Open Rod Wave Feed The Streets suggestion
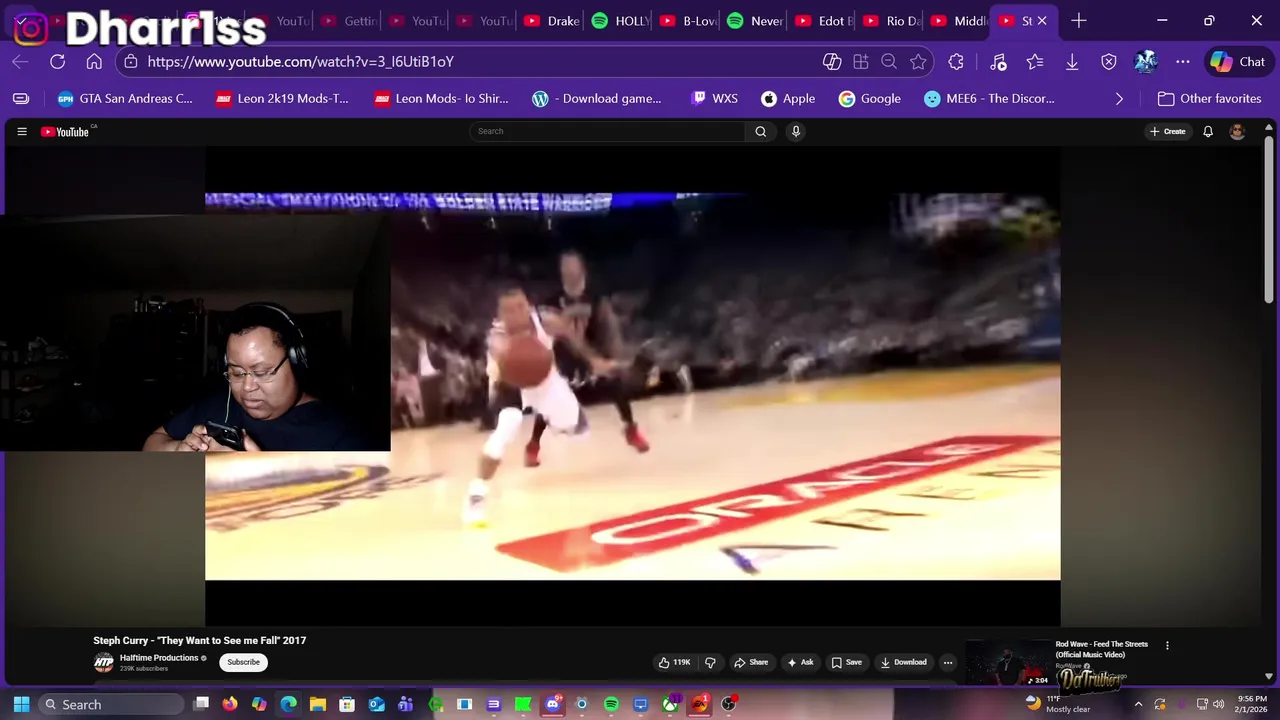 click(x=1102, y=649)
